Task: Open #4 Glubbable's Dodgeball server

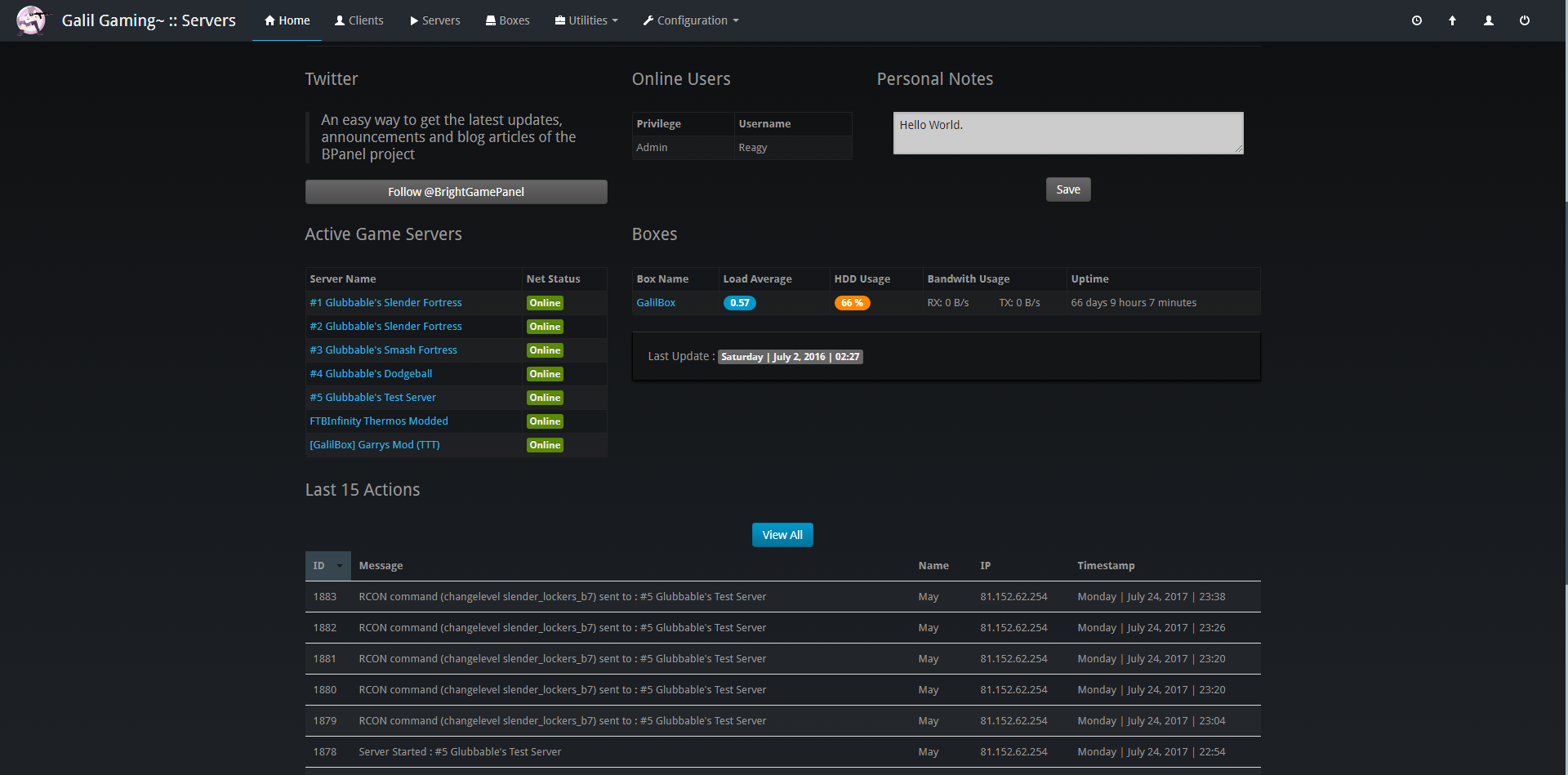Action: point(371,374)
